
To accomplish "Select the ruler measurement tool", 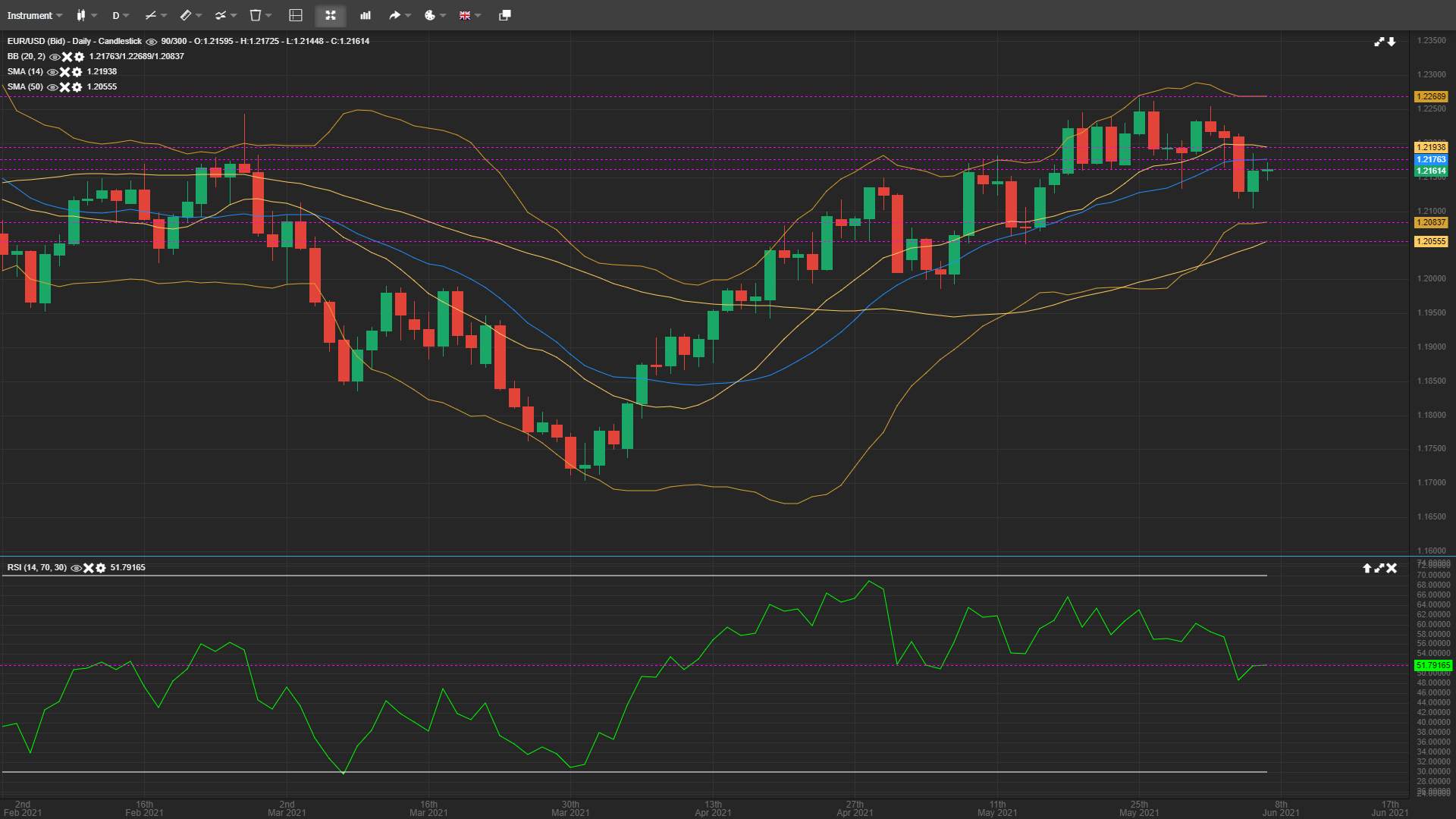I will pyautogui.click(x=190, y=15).
